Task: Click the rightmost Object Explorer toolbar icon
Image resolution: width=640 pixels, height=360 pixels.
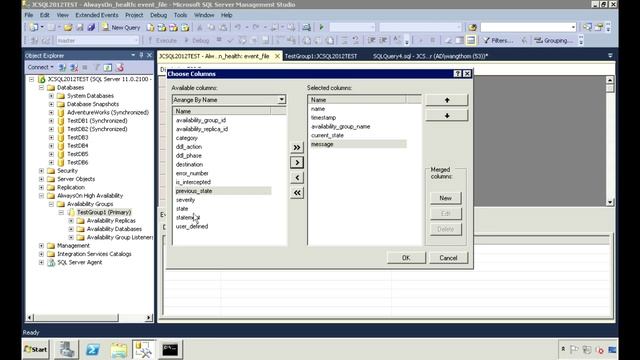Action: 120,67
